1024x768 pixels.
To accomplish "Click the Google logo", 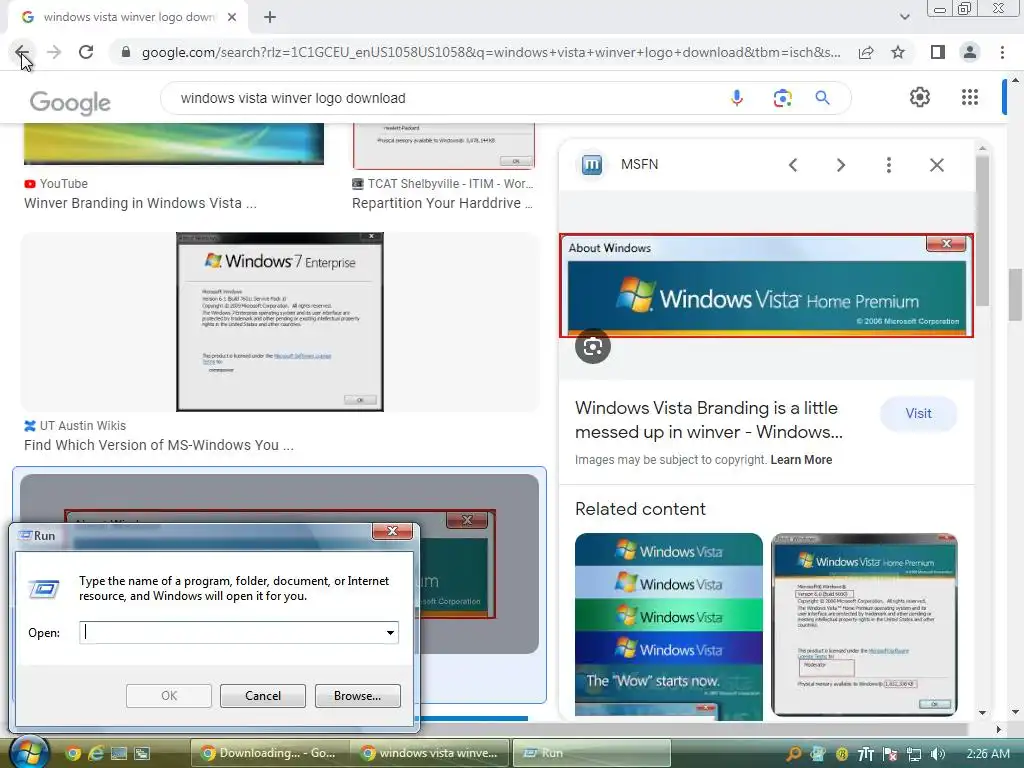I will tap(71, 102).
